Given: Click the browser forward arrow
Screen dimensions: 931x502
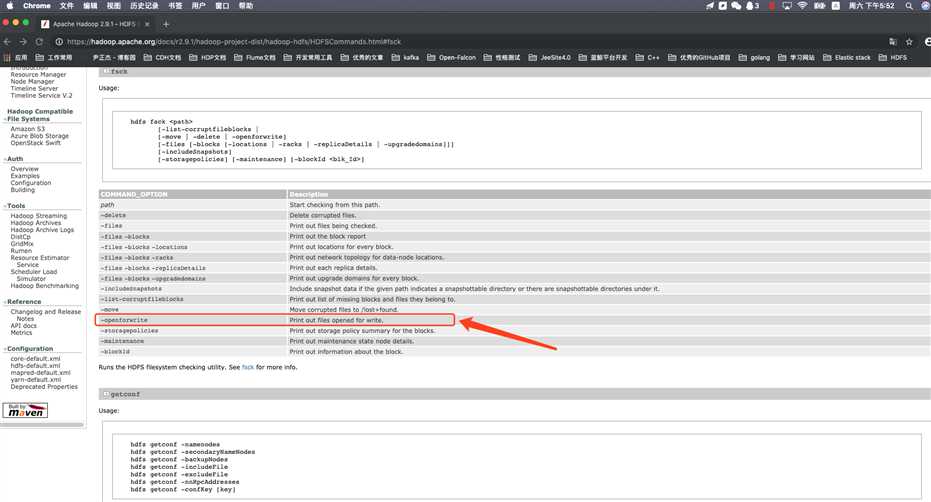Looking at the screenshot, I should point(23,42).
